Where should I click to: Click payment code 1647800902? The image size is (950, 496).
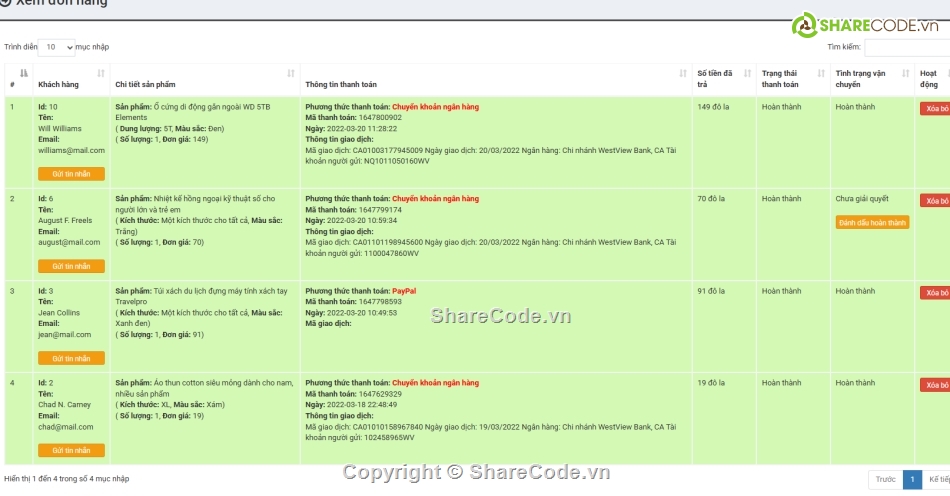coord(380,117)
